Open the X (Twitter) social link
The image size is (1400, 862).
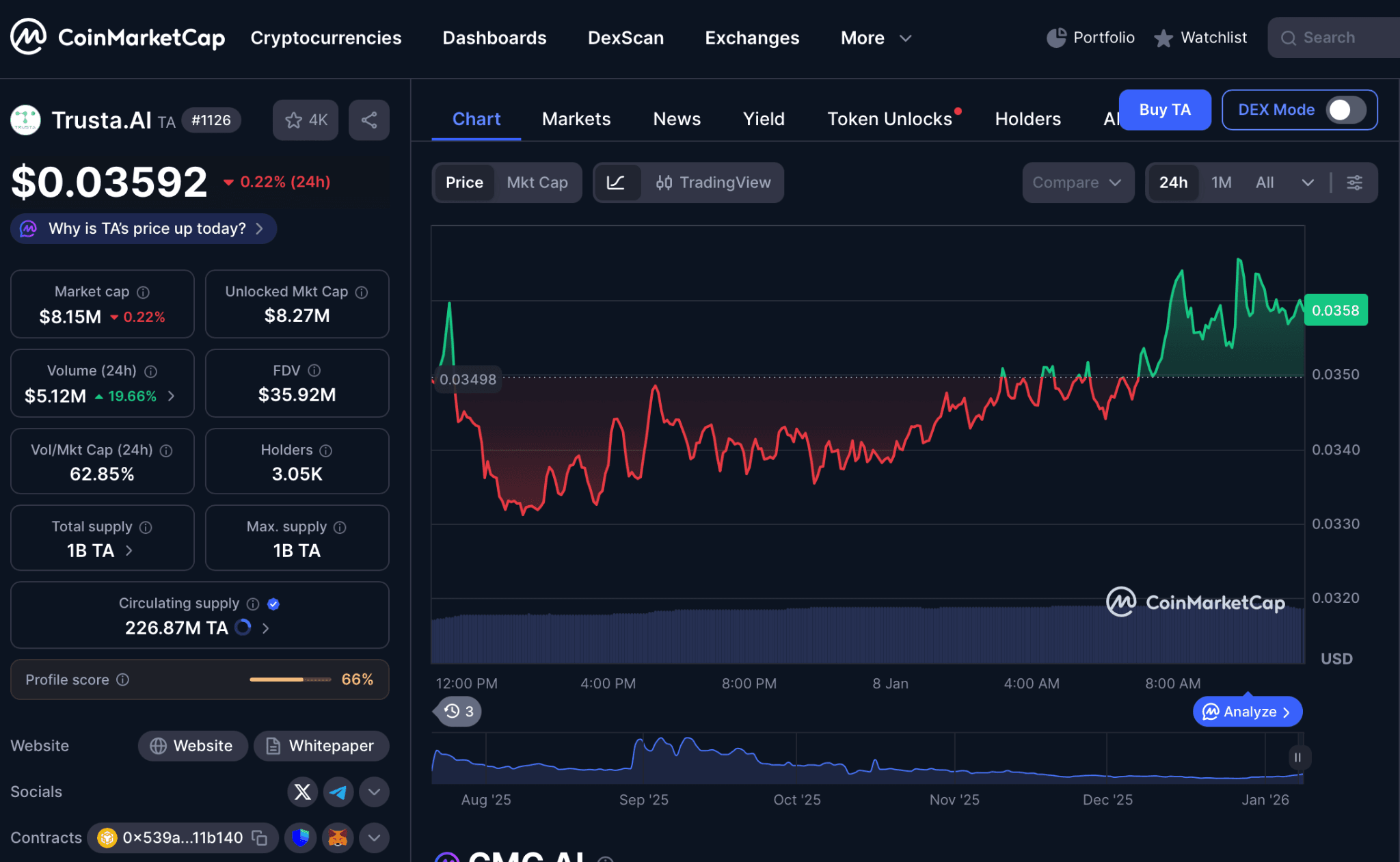point(302,792)
